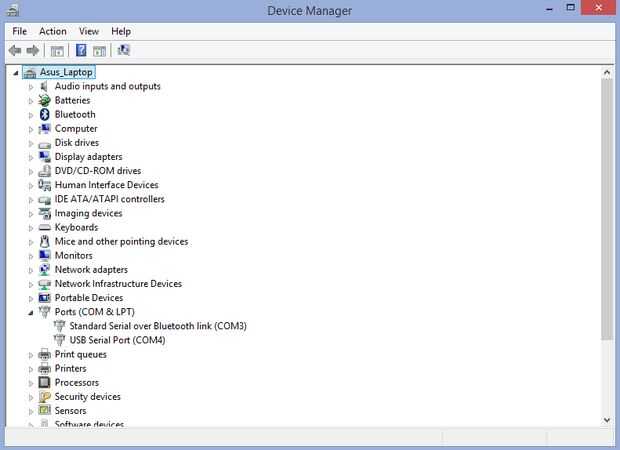Select the Network adapters label
The height and width of the screenshot is (450, 620).
click(x=91, y=270)
